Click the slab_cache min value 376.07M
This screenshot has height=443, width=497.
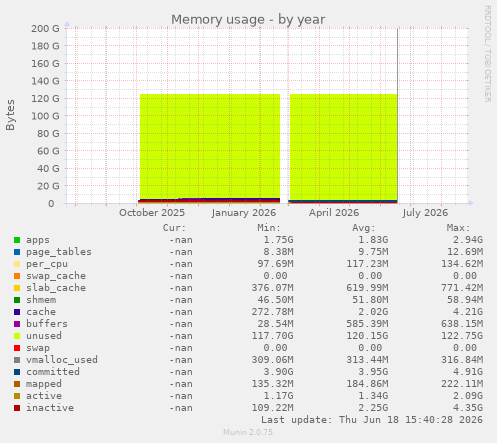coord(272,288)
